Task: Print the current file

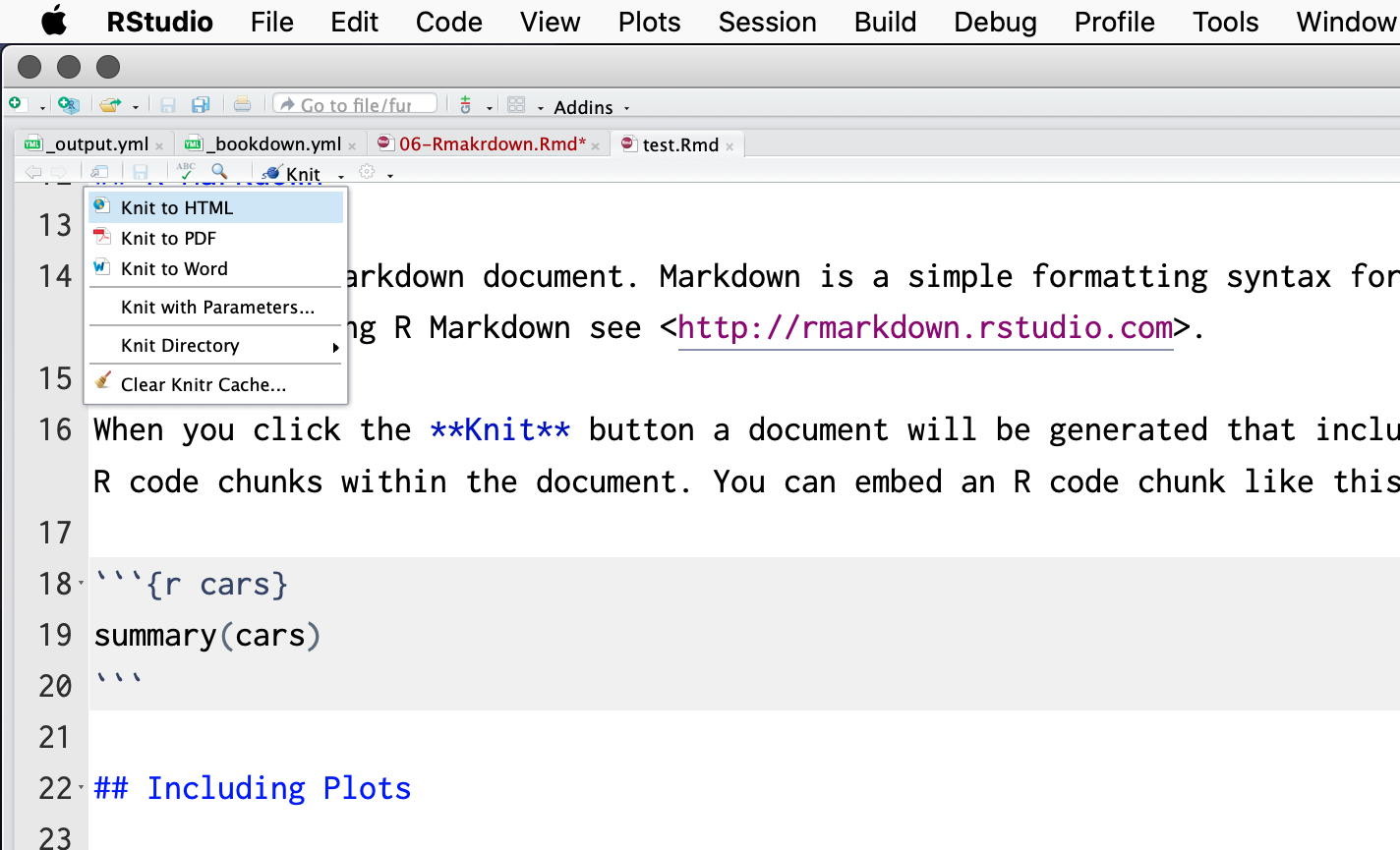Action: pyautogui.click(x=242, y=105)
